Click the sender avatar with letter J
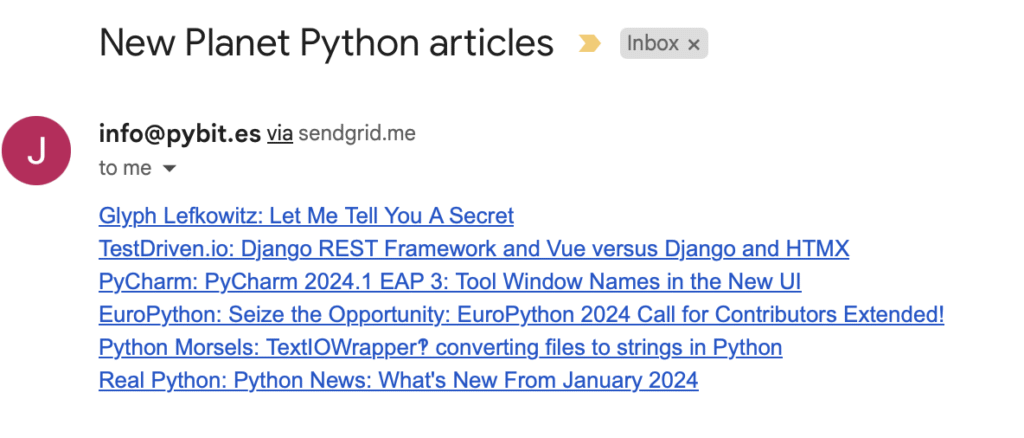This screenshot has width=1024, height=438. point(36,150)
